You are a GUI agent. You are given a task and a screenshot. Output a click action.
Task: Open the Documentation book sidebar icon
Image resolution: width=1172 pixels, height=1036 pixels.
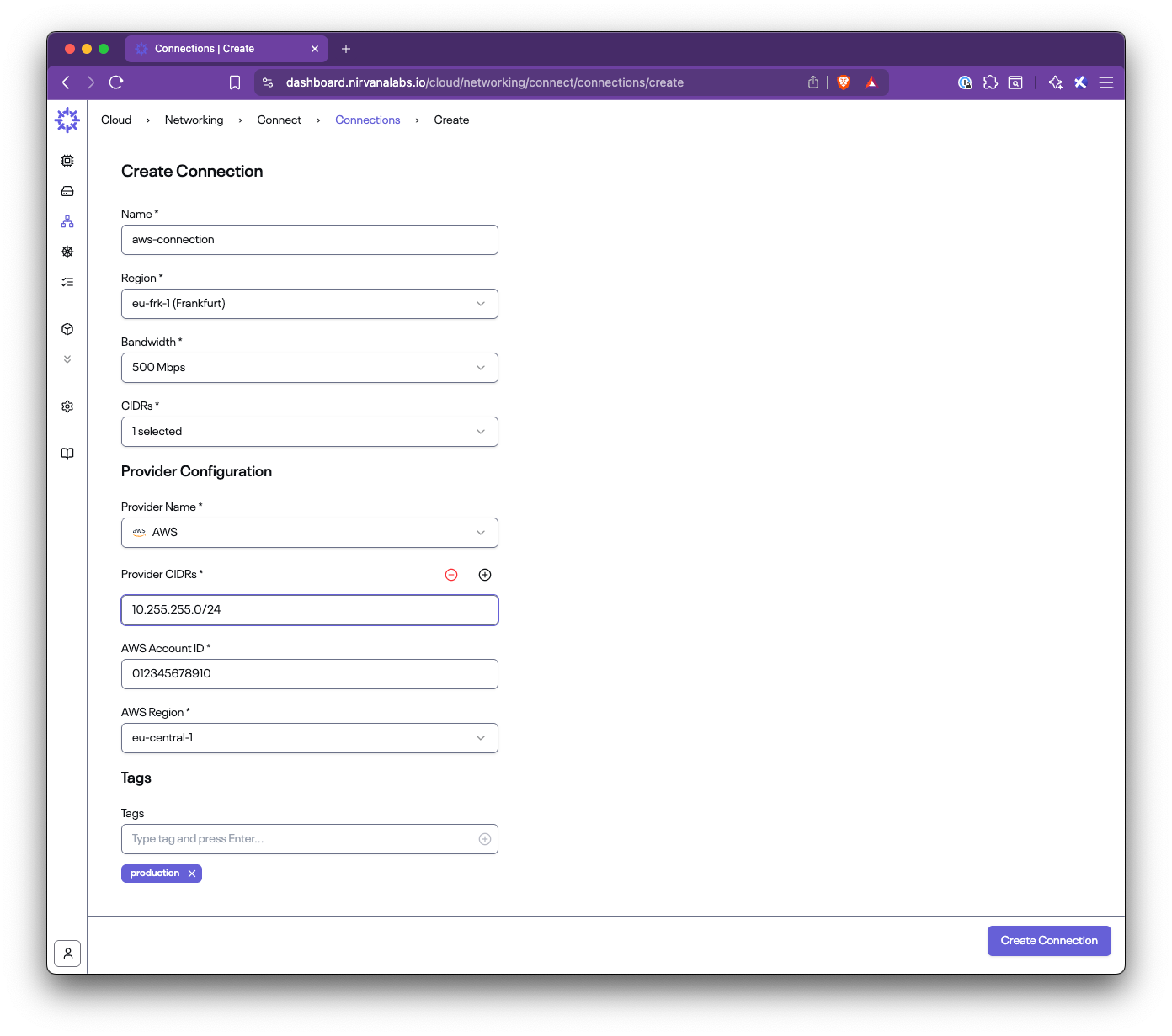pyautogui.click(x=67, y=453)
